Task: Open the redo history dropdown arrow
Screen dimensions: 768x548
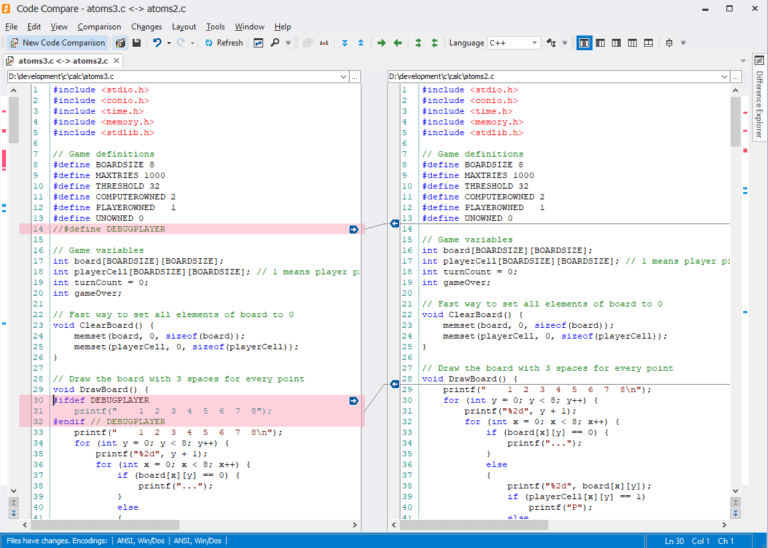Action: pyautogui.click(x=192, y=43)
